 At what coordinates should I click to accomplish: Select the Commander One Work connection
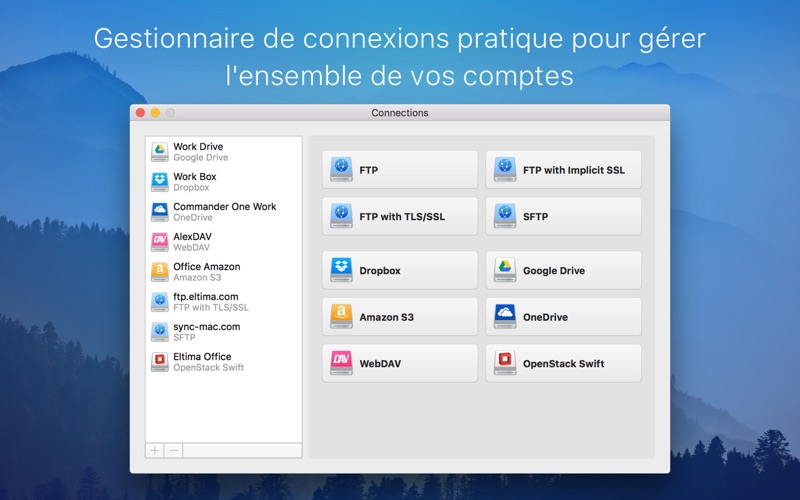pos(223,212)
